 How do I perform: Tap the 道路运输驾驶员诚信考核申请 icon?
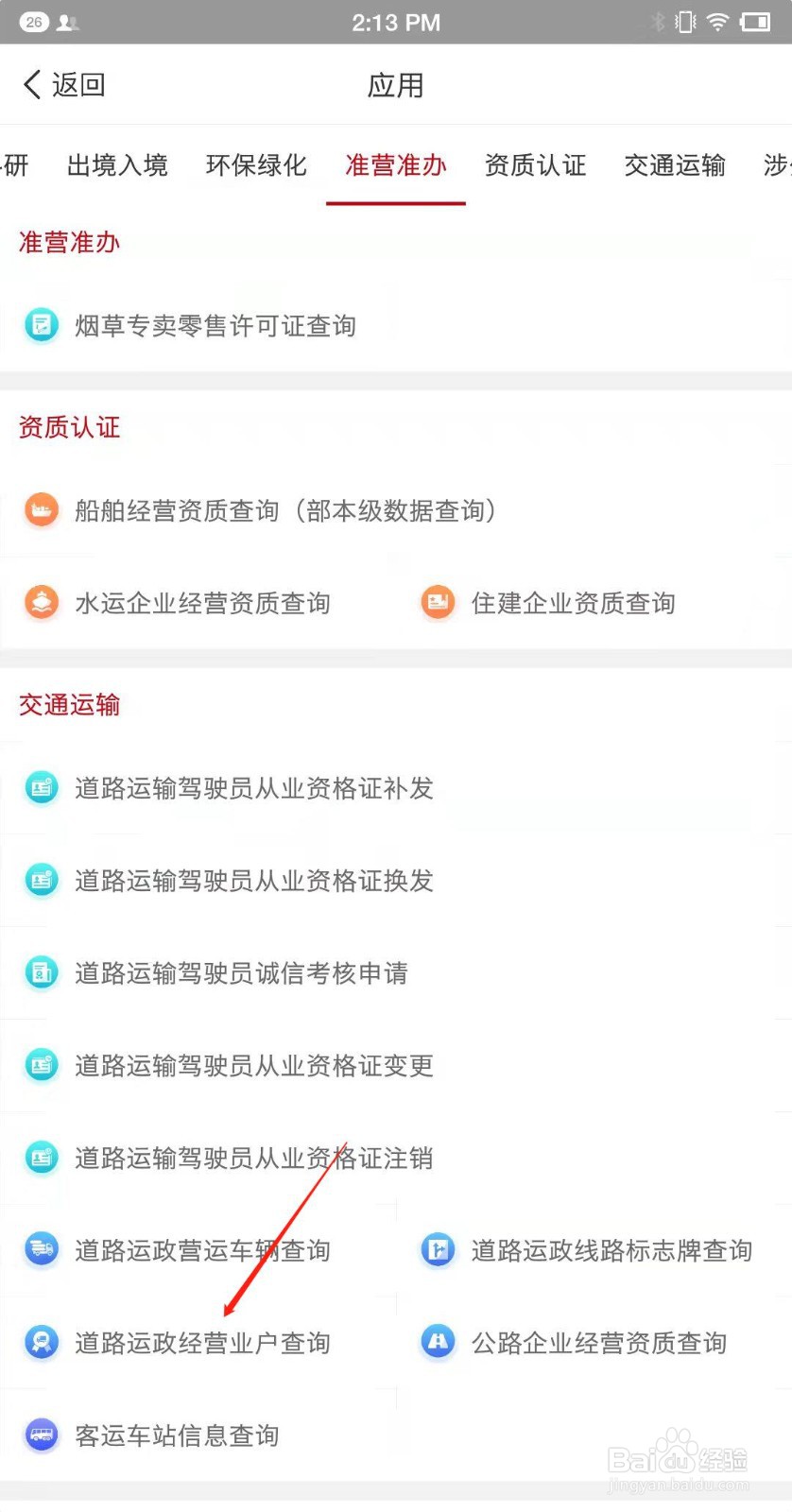click(42, 972)
